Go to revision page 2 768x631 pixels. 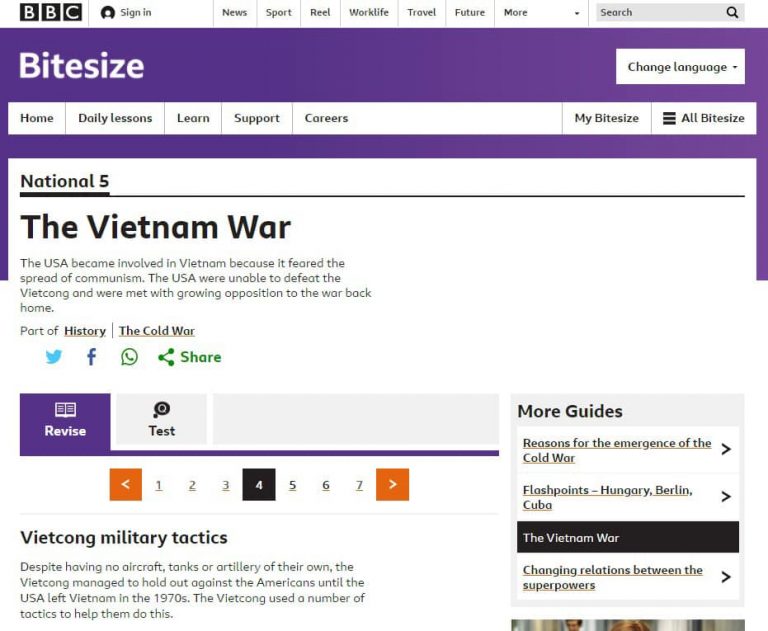(192, 485)
